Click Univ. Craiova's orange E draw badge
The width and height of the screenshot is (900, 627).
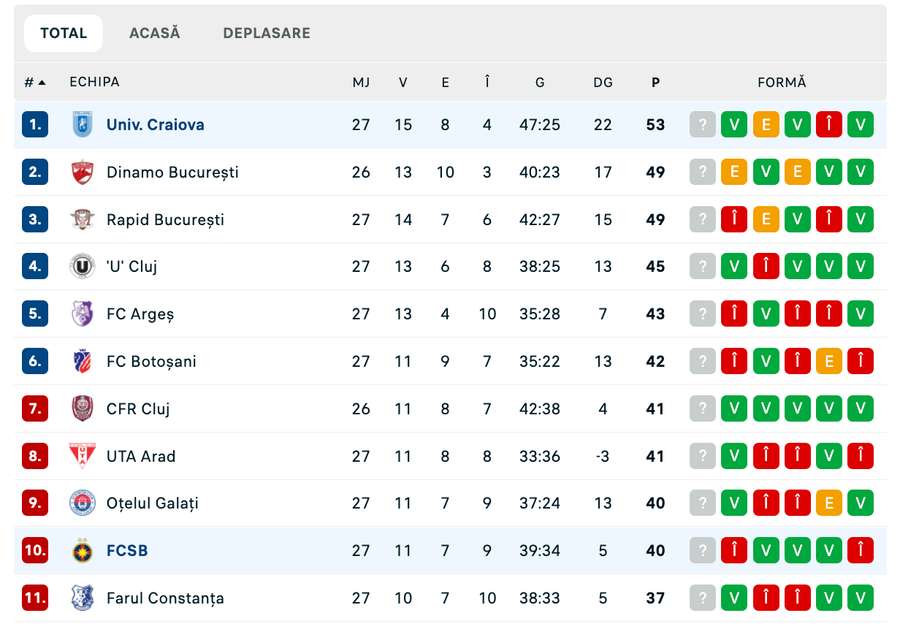[766, 125]
